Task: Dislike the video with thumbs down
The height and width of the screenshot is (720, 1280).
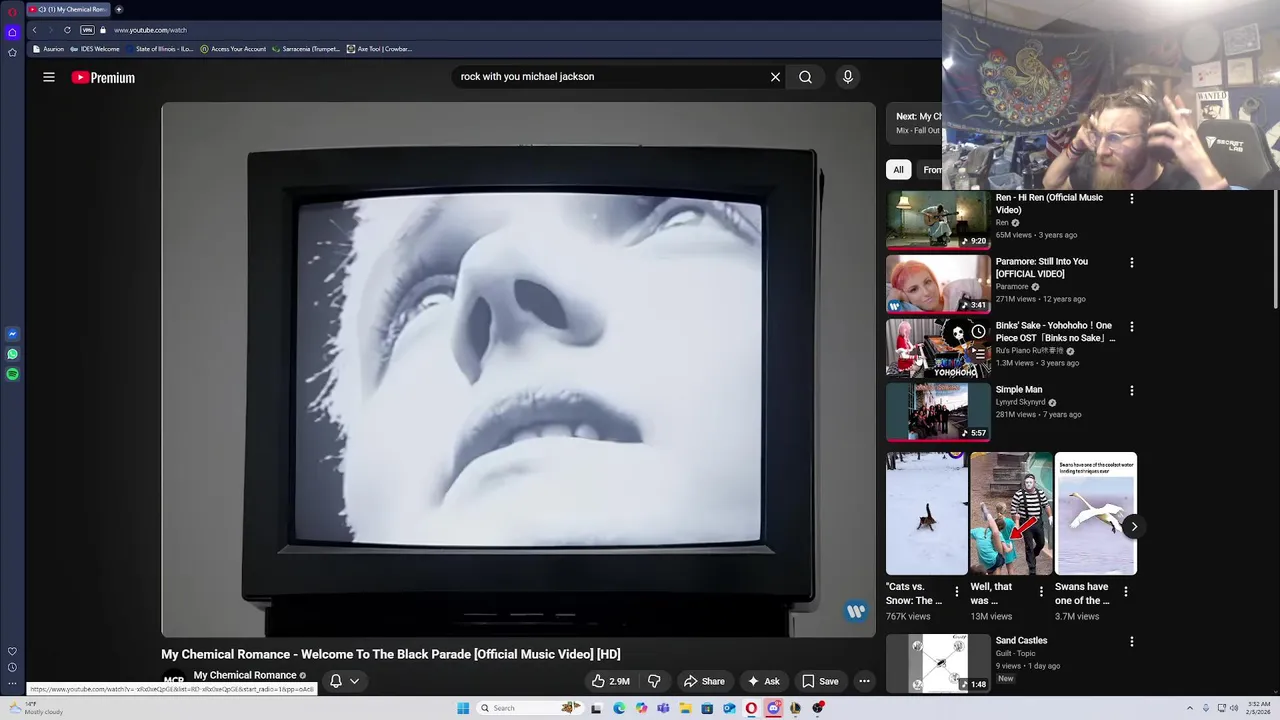Action: coord(654,681)
